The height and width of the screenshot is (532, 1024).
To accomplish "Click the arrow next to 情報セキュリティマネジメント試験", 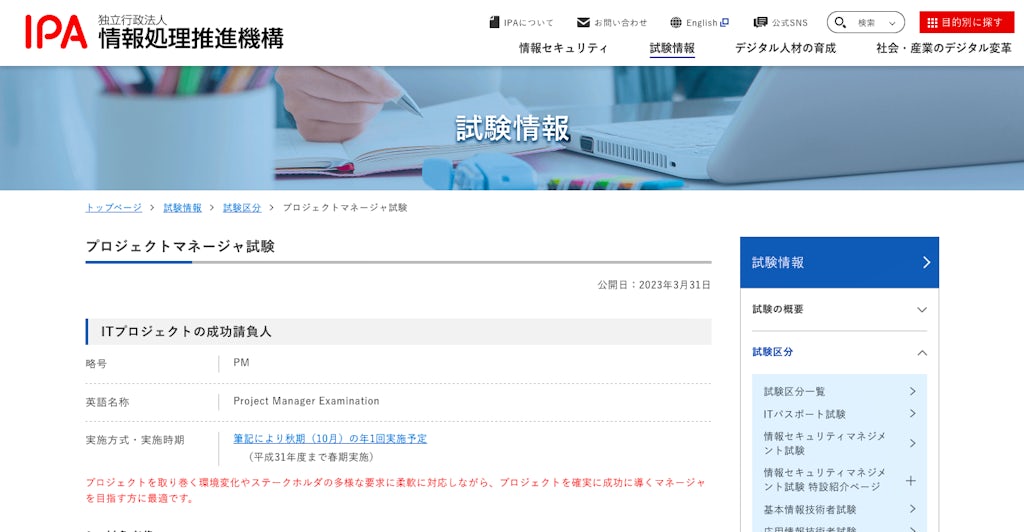I will (912, 443).
